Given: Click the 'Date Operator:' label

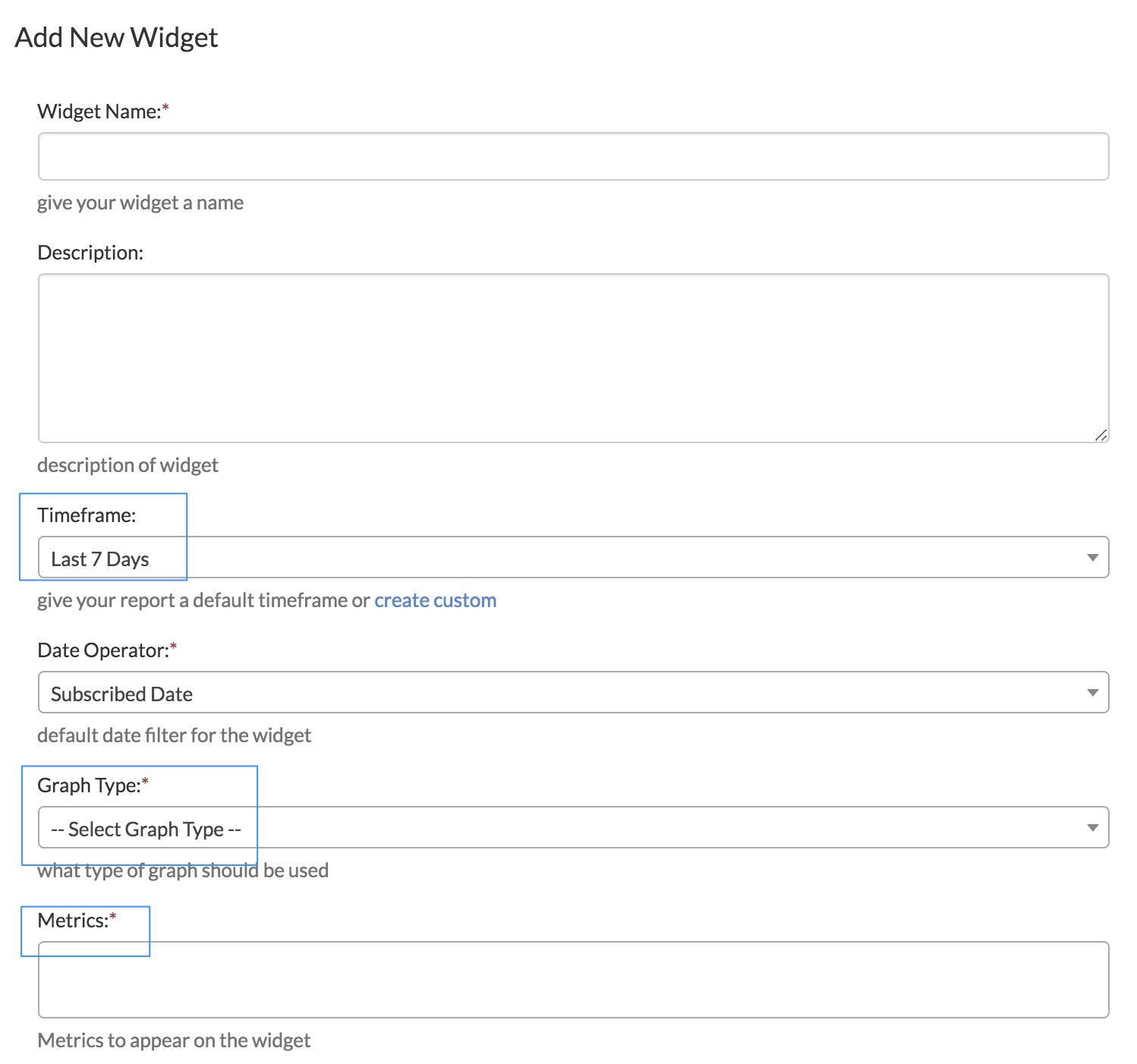Looking at the screenshot, I should [102, 650].
